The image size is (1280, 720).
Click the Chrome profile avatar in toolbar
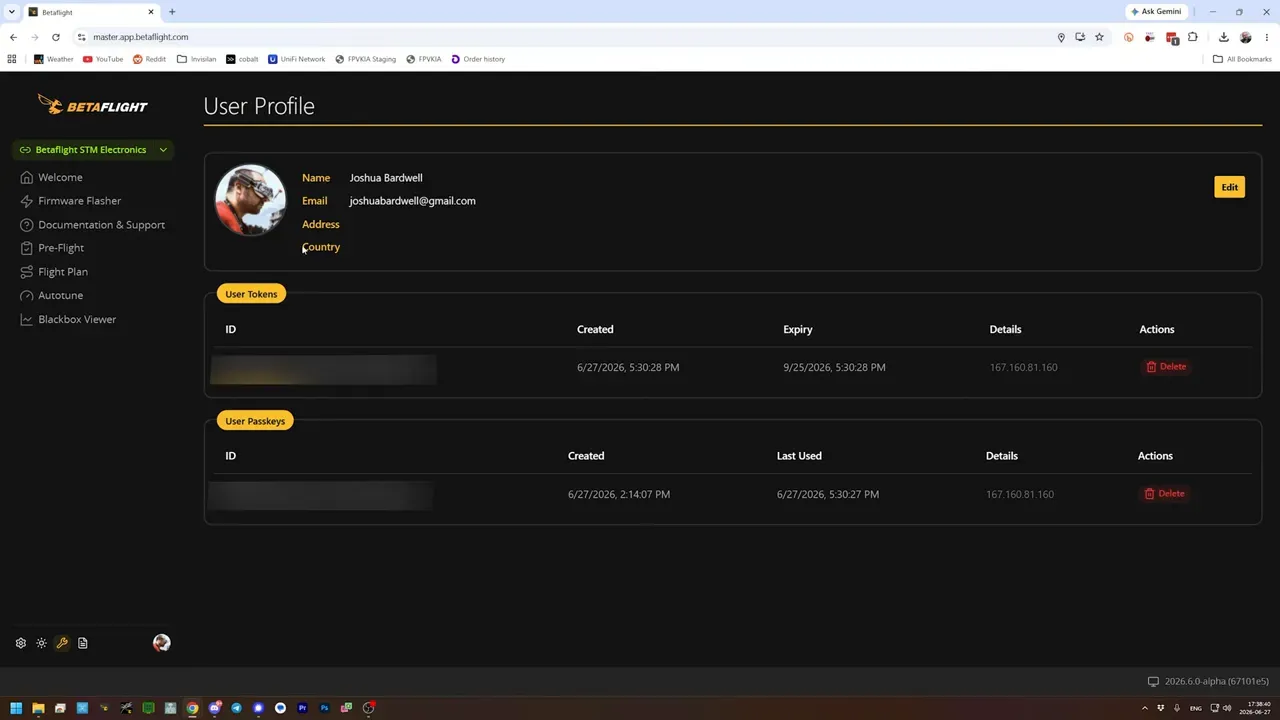1245,37
